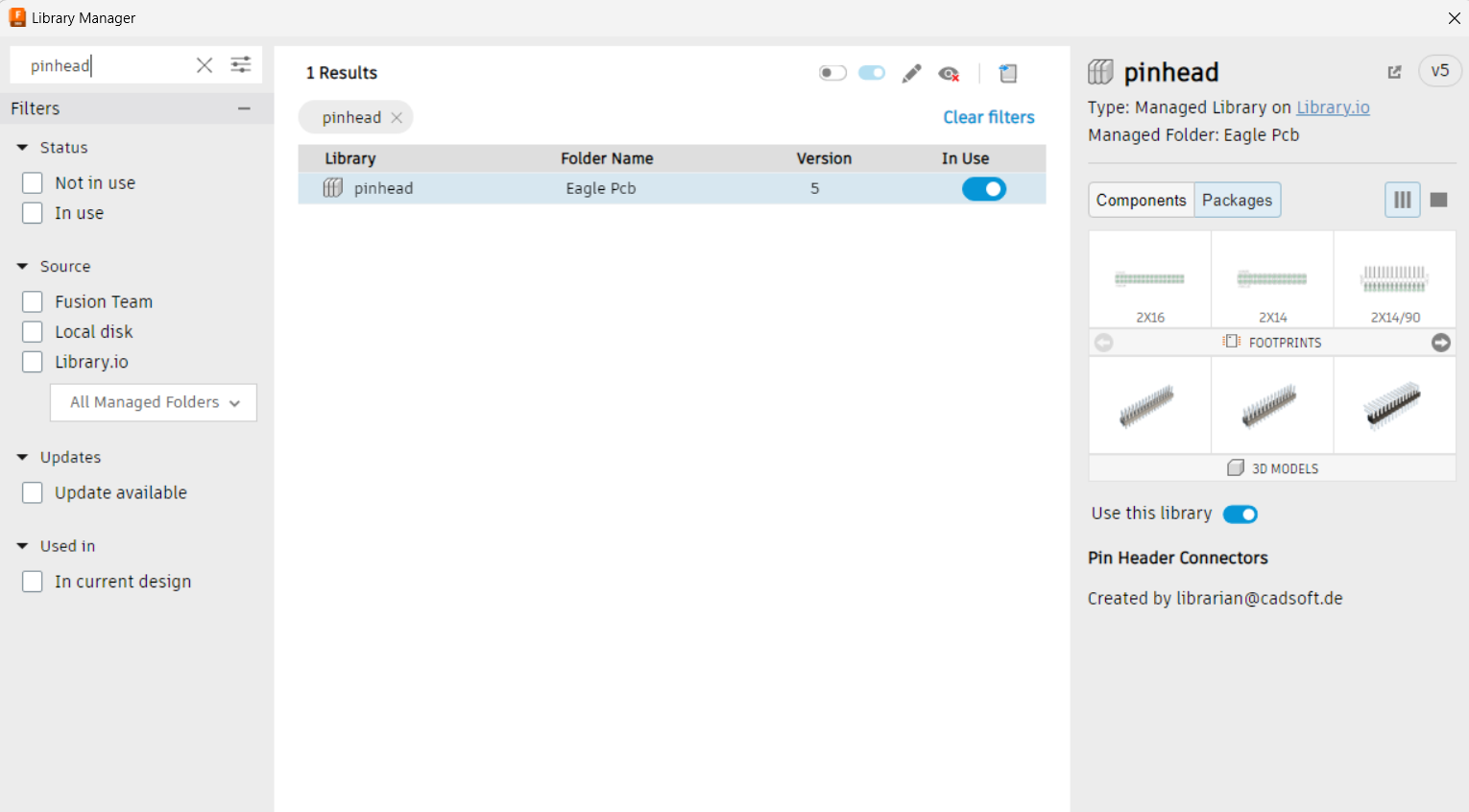Switch to single large thumbnail view

pyautogui.click(x=1438, y=200)
